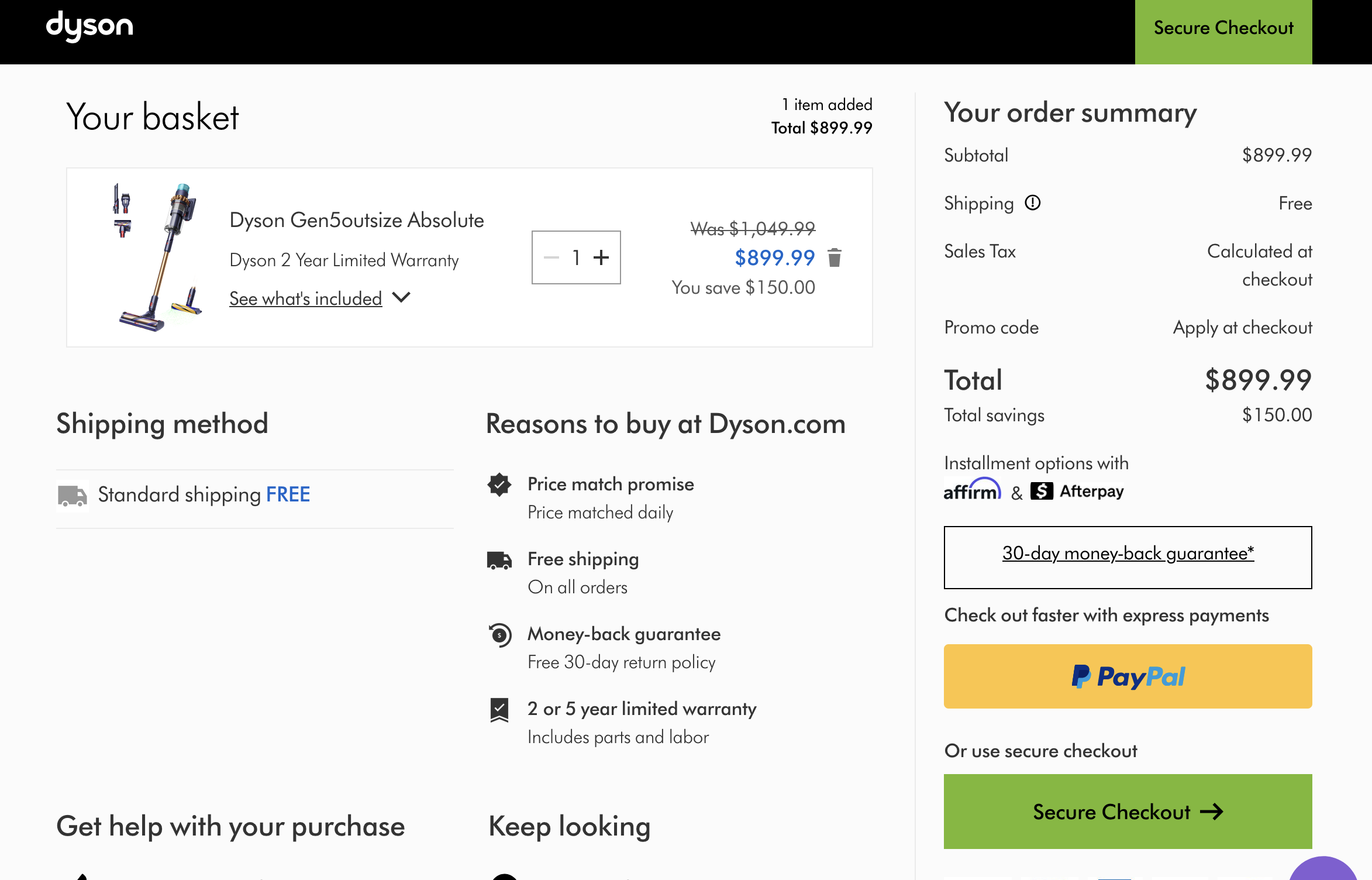The height and width of the screenshot is (880, 1372).
Task: Click the standard shipping truck icon
Action: [x=73, y=495]
